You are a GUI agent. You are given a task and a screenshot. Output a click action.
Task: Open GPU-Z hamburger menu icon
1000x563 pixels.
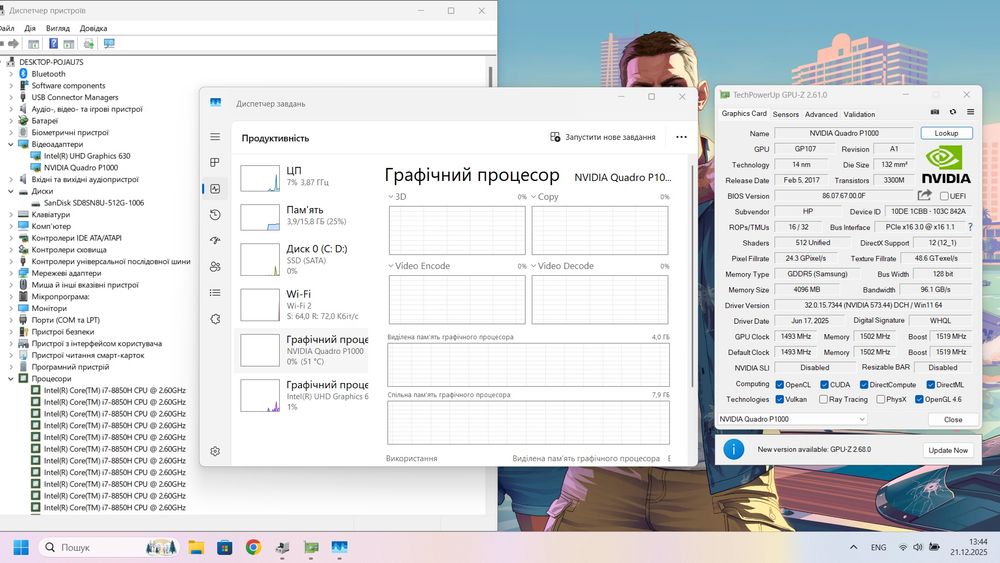click(x=970, y=112)
